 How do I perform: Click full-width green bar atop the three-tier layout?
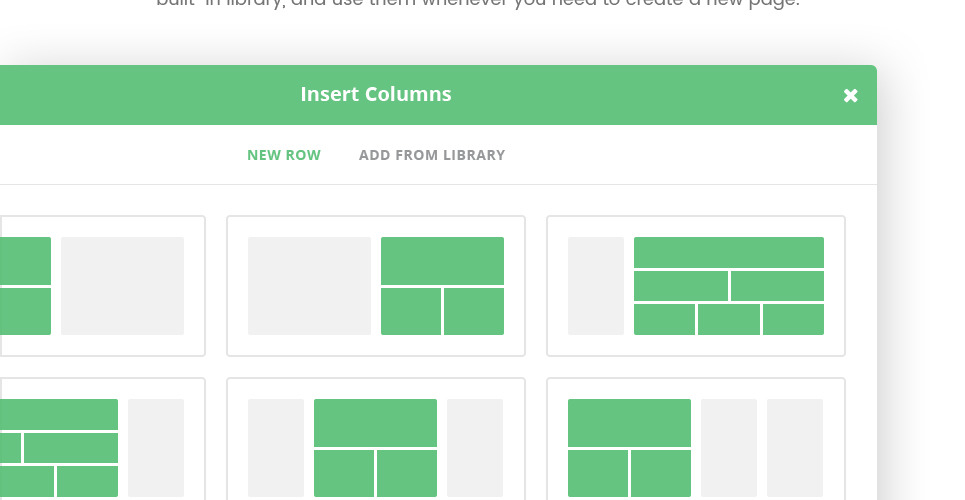pos(728,252)
